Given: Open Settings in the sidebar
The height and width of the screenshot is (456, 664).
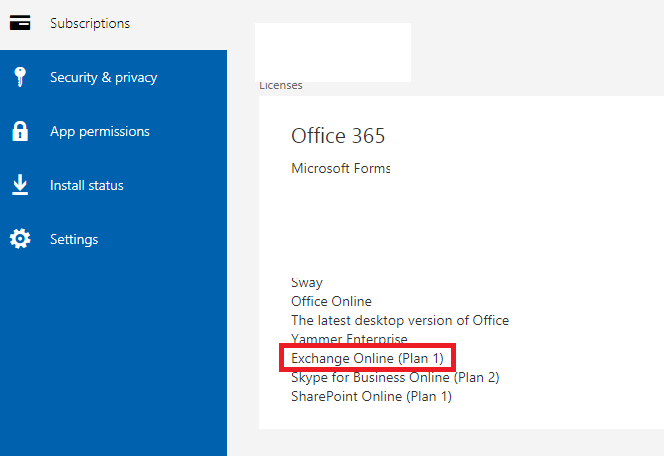Looking at the screenshot, I should click(x=74, y=240).
